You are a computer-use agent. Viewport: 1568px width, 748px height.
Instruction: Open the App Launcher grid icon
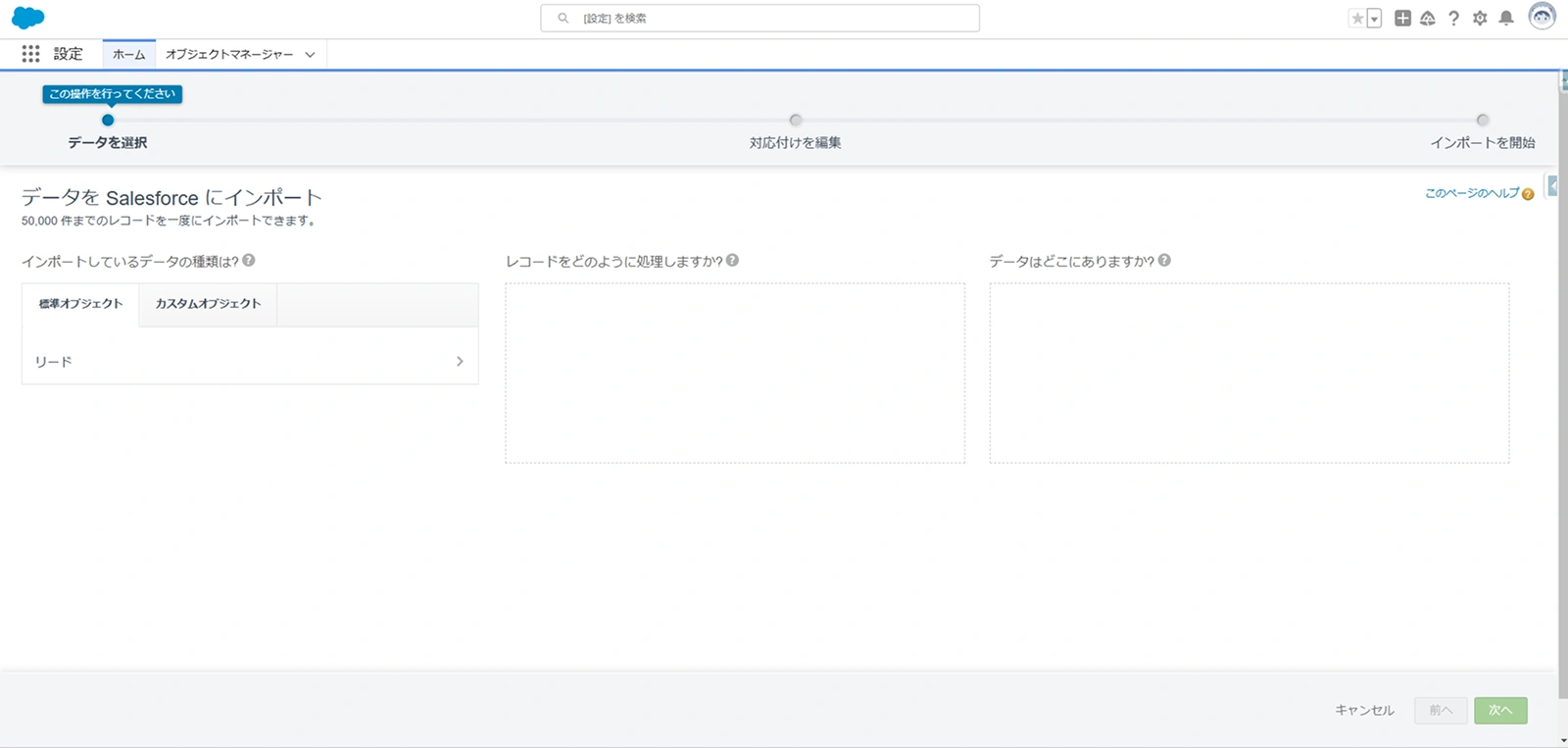coord(31,54)
